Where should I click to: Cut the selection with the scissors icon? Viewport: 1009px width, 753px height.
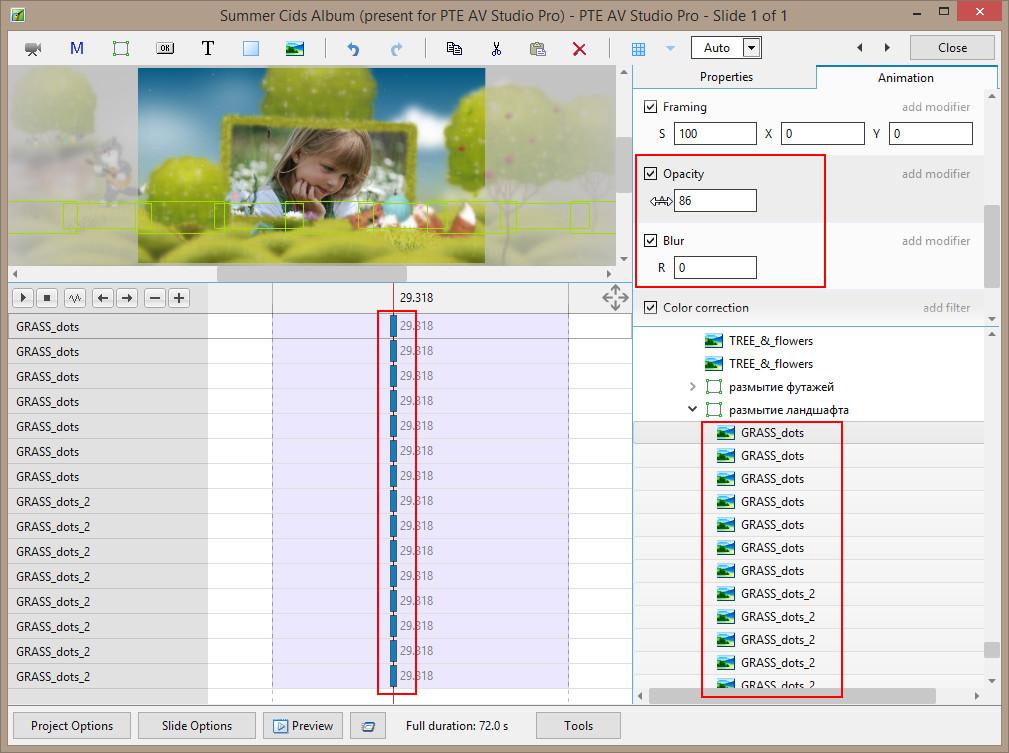click(x=496, y=48)
